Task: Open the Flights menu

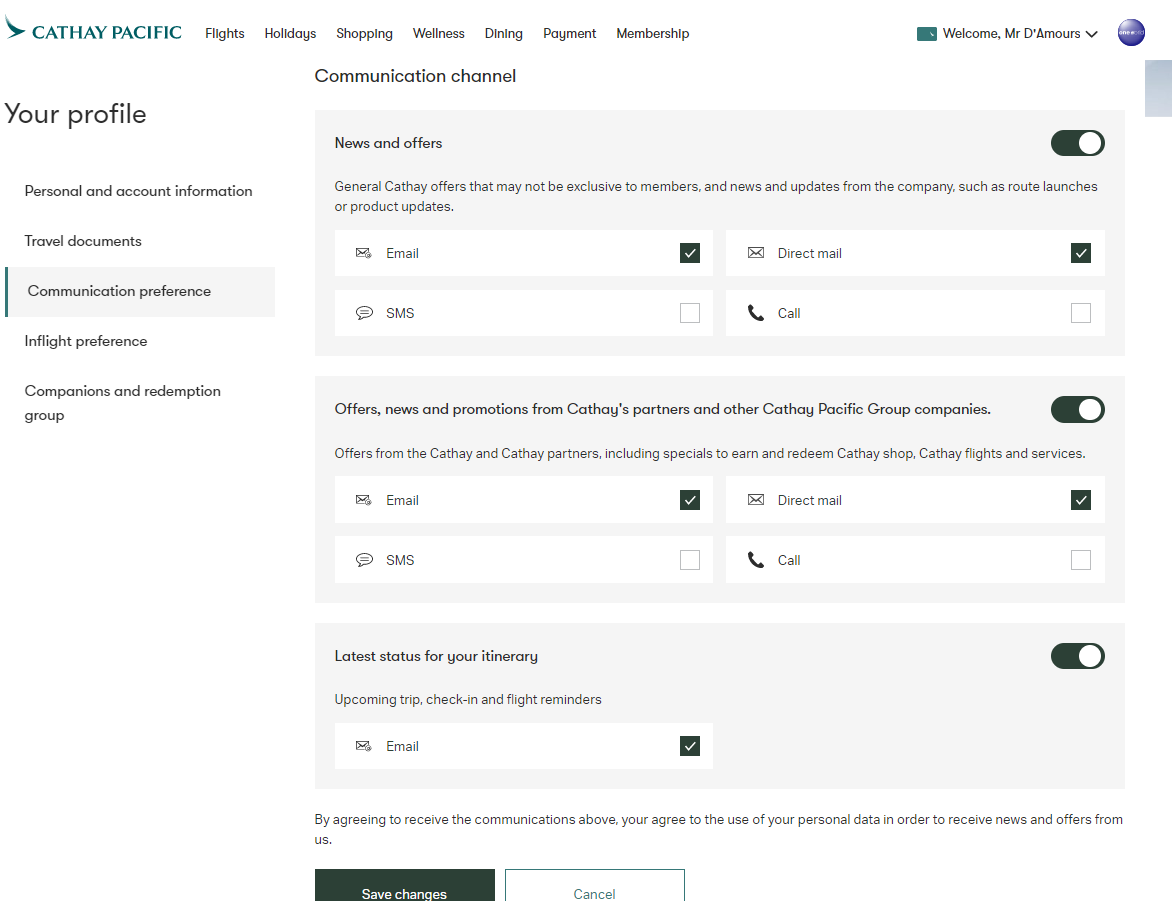Action: click(x=225, y=34)
